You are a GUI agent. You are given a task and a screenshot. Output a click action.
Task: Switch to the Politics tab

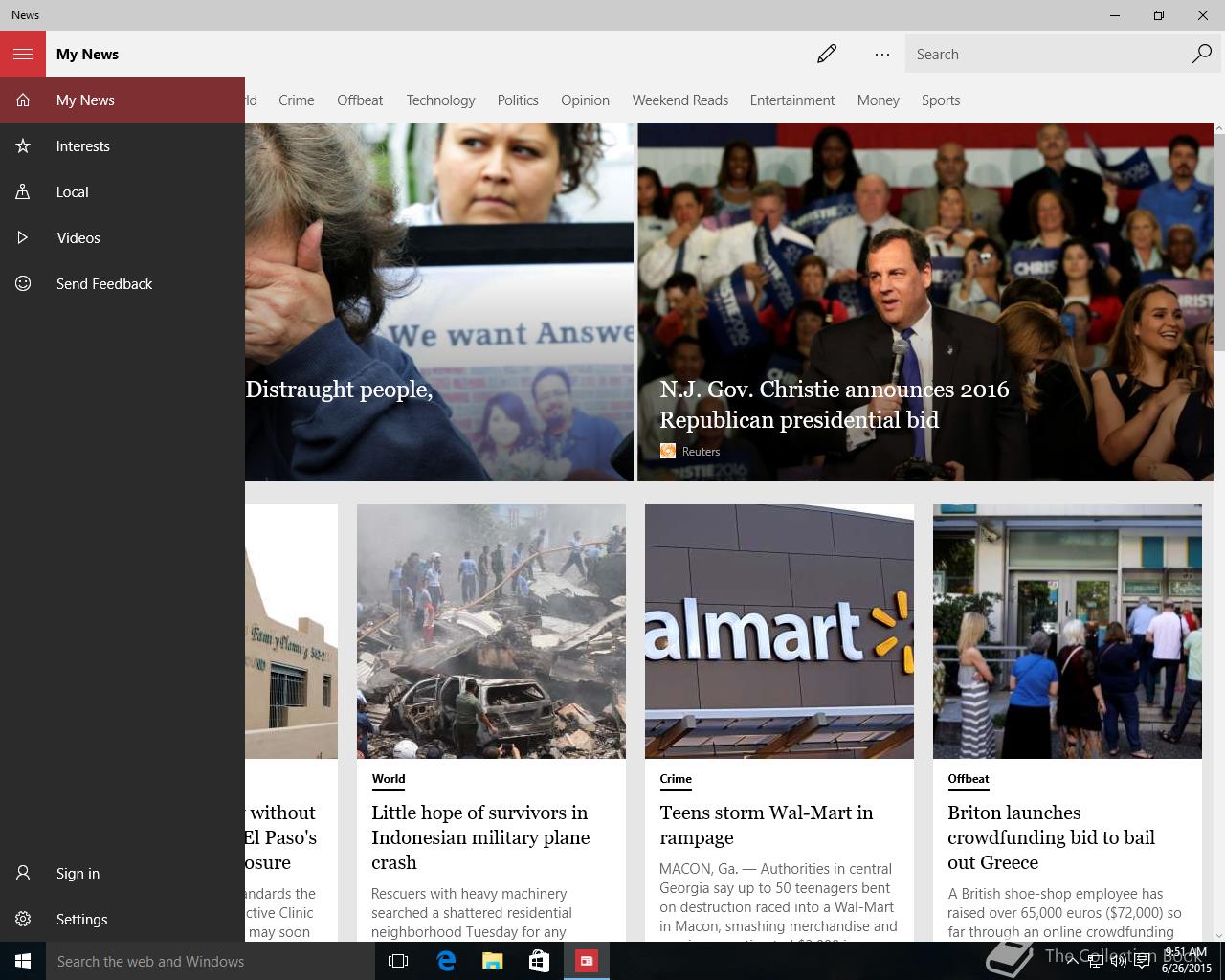click(518, 100)
